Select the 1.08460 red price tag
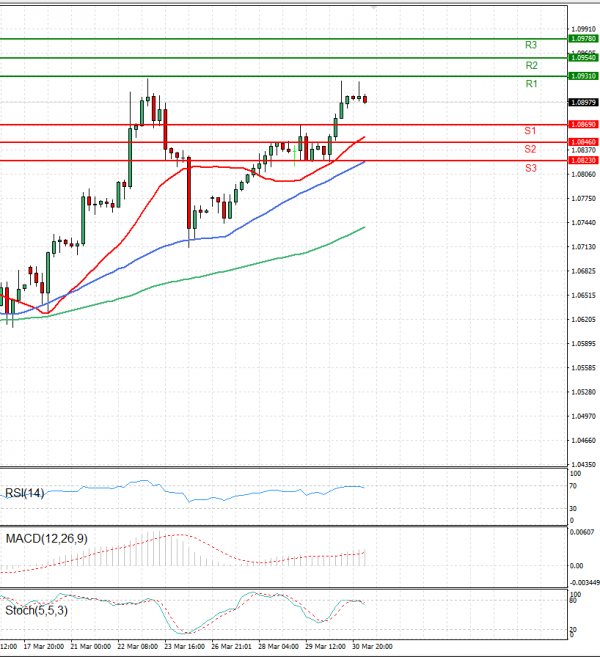This screenshot has height=657, width=600. point(583,142)
